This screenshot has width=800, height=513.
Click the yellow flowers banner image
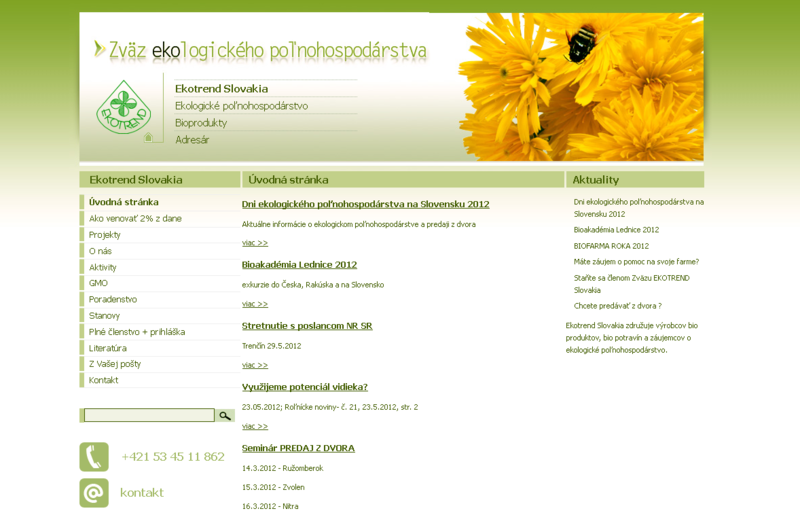582,87
